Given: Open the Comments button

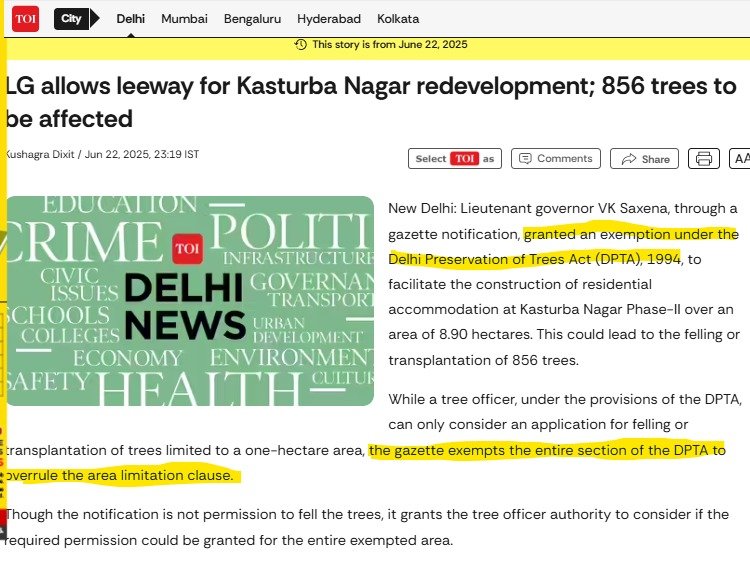Looking at the screenshot, I should 555,158.
